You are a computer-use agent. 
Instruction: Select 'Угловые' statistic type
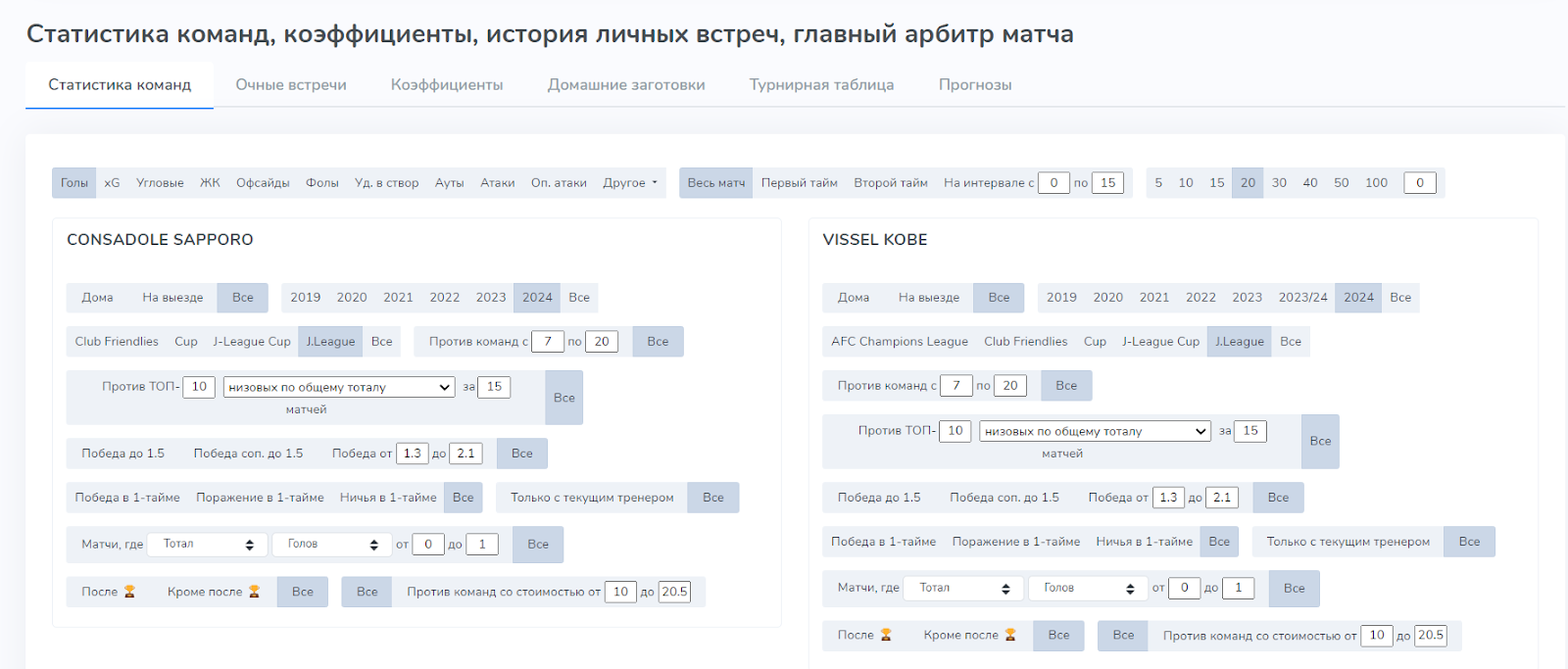point(160,183)
